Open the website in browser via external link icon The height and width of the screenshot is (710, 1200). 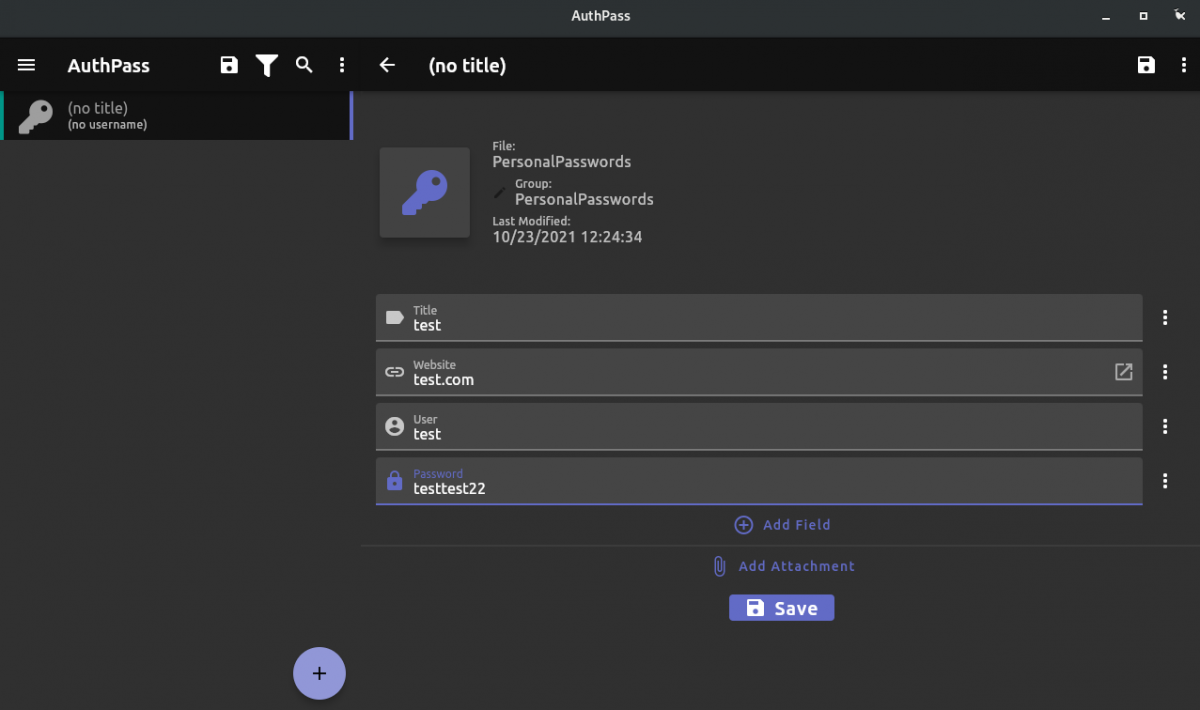[1123, 371]
